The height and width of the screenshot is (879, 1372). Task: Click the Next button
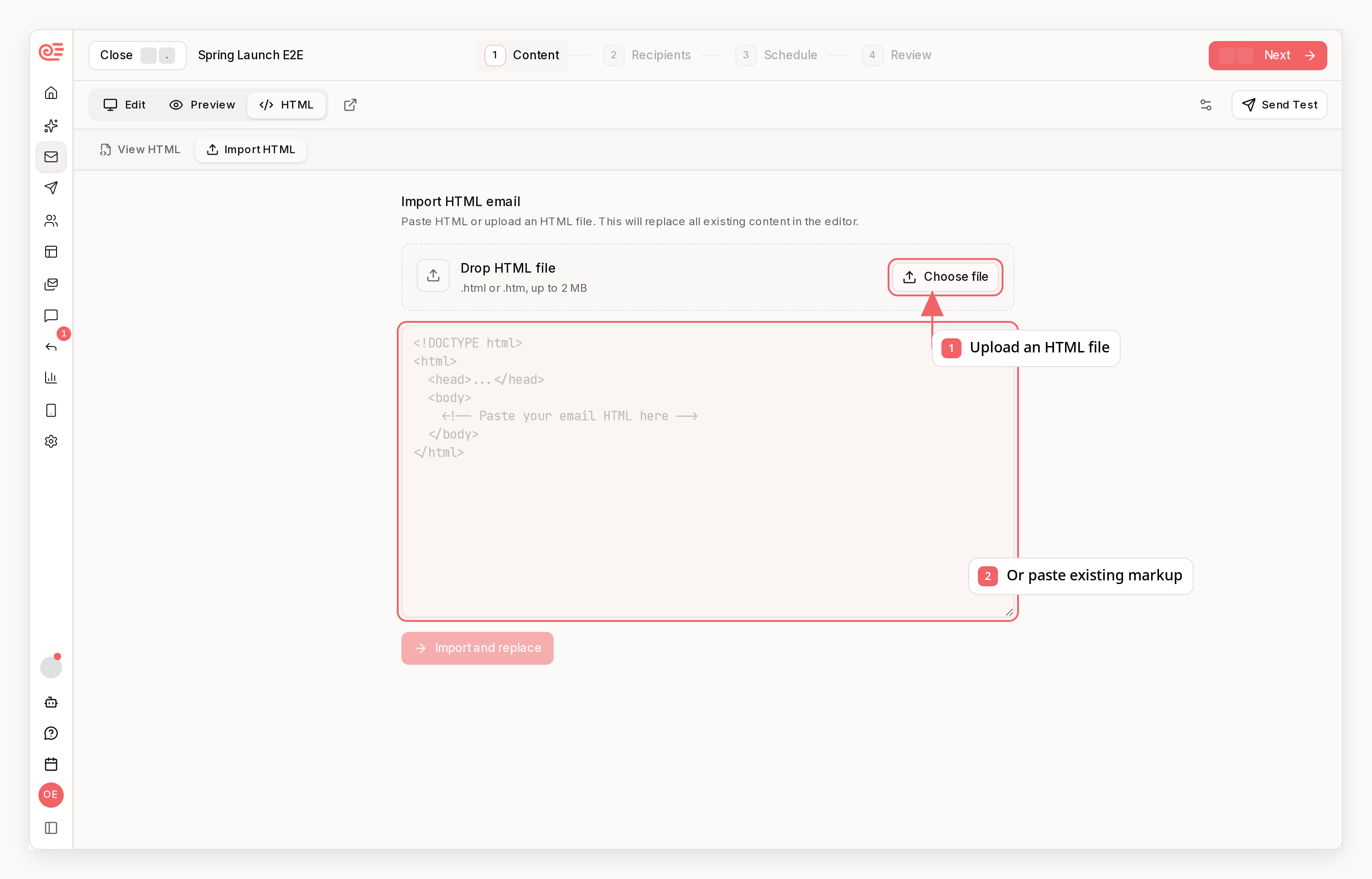pos(1268,55)
